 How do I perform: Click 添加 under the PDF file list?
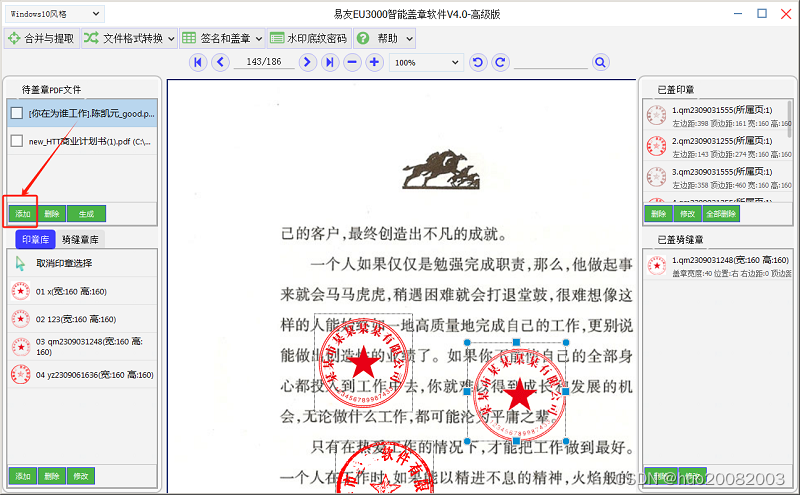(23, 214)
